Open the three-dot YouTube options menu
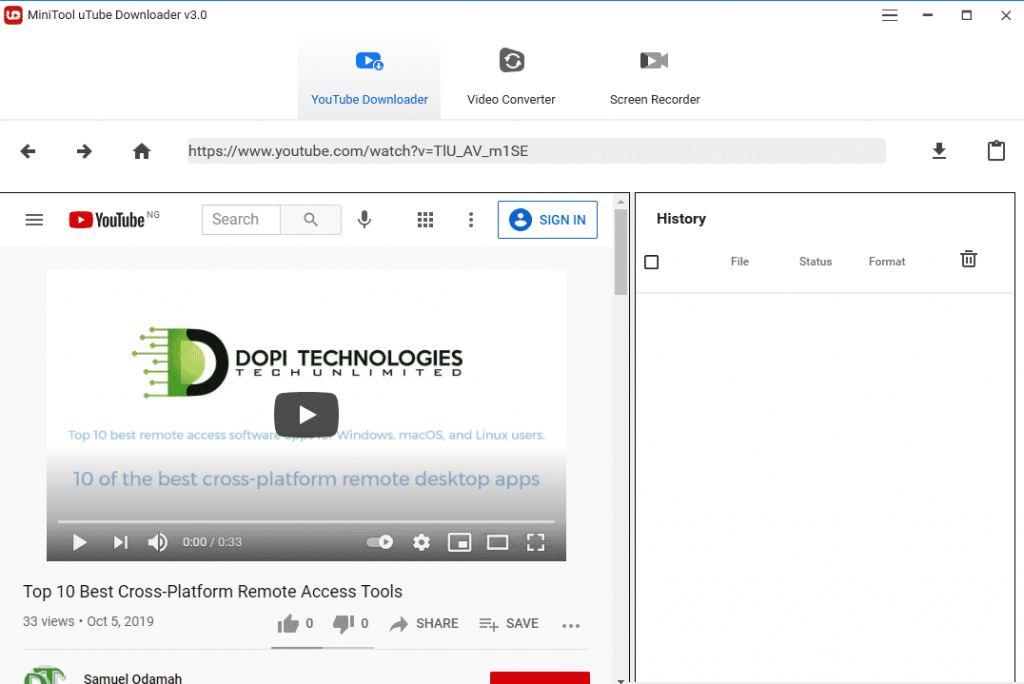Screen dimensions: 1024x684 [471, 219]
